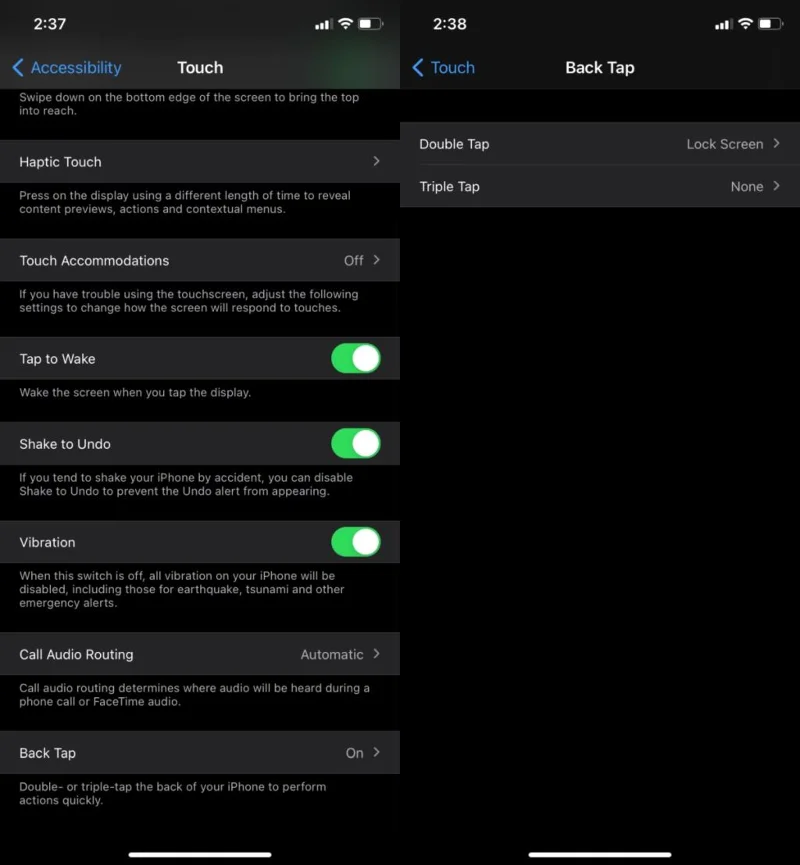Screen dimensions: 800x865
Task: Tap the chevron next to Touch Accommodations Off
Action: pos(376,260)
